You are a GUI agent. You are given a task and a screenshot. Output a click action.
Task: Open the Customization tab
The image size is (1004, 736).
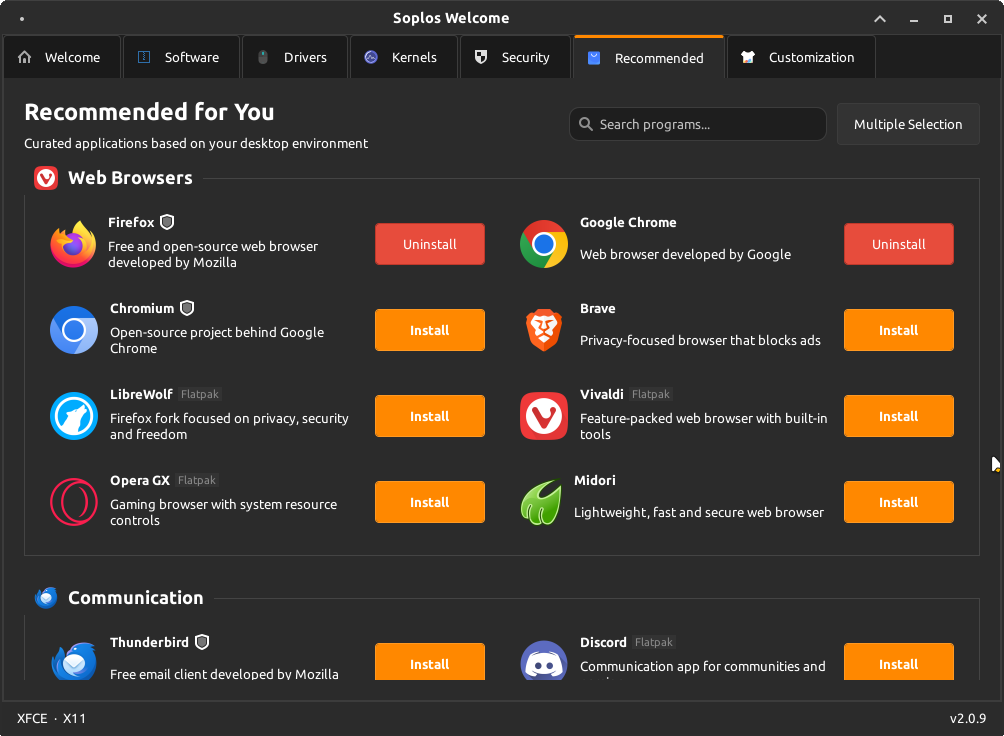801,57
